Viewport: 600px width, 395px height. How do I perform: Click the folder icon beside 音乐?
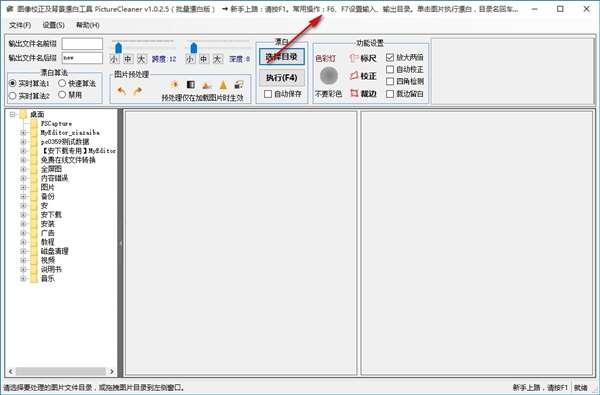pos(34,278)
